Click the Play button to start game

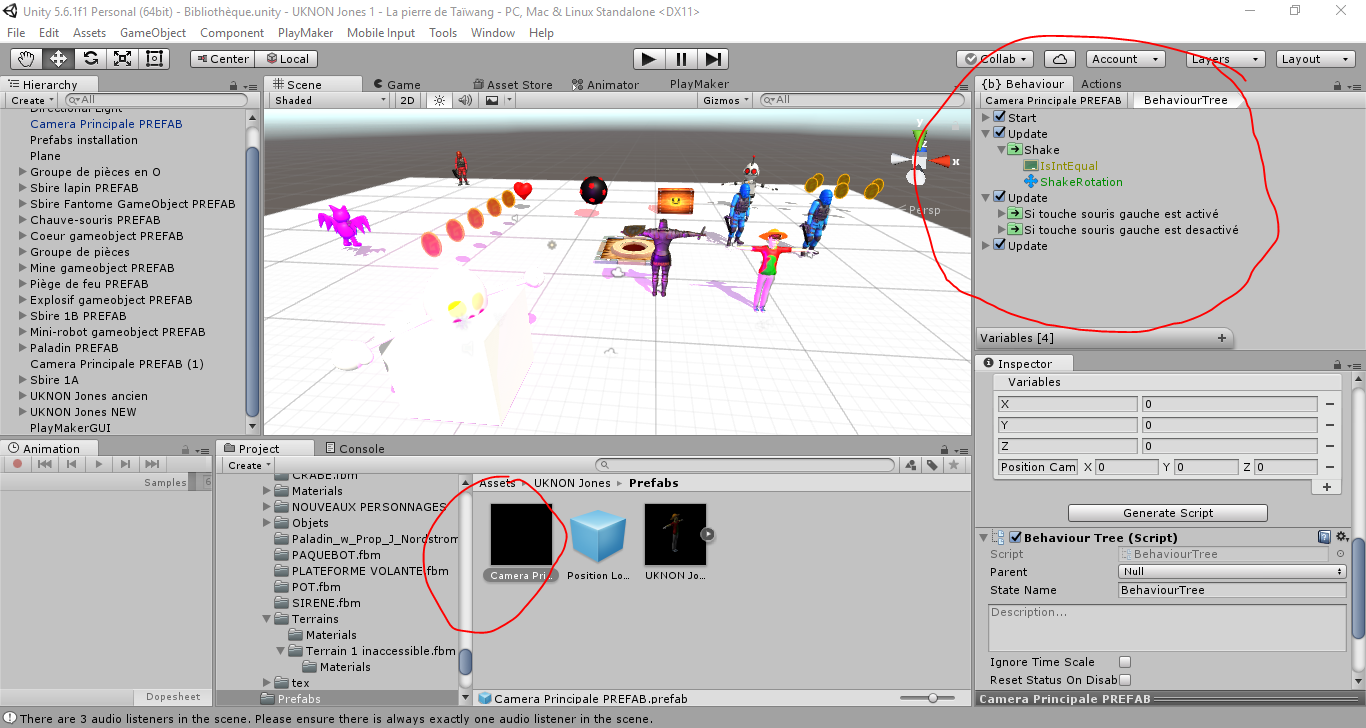649,59
